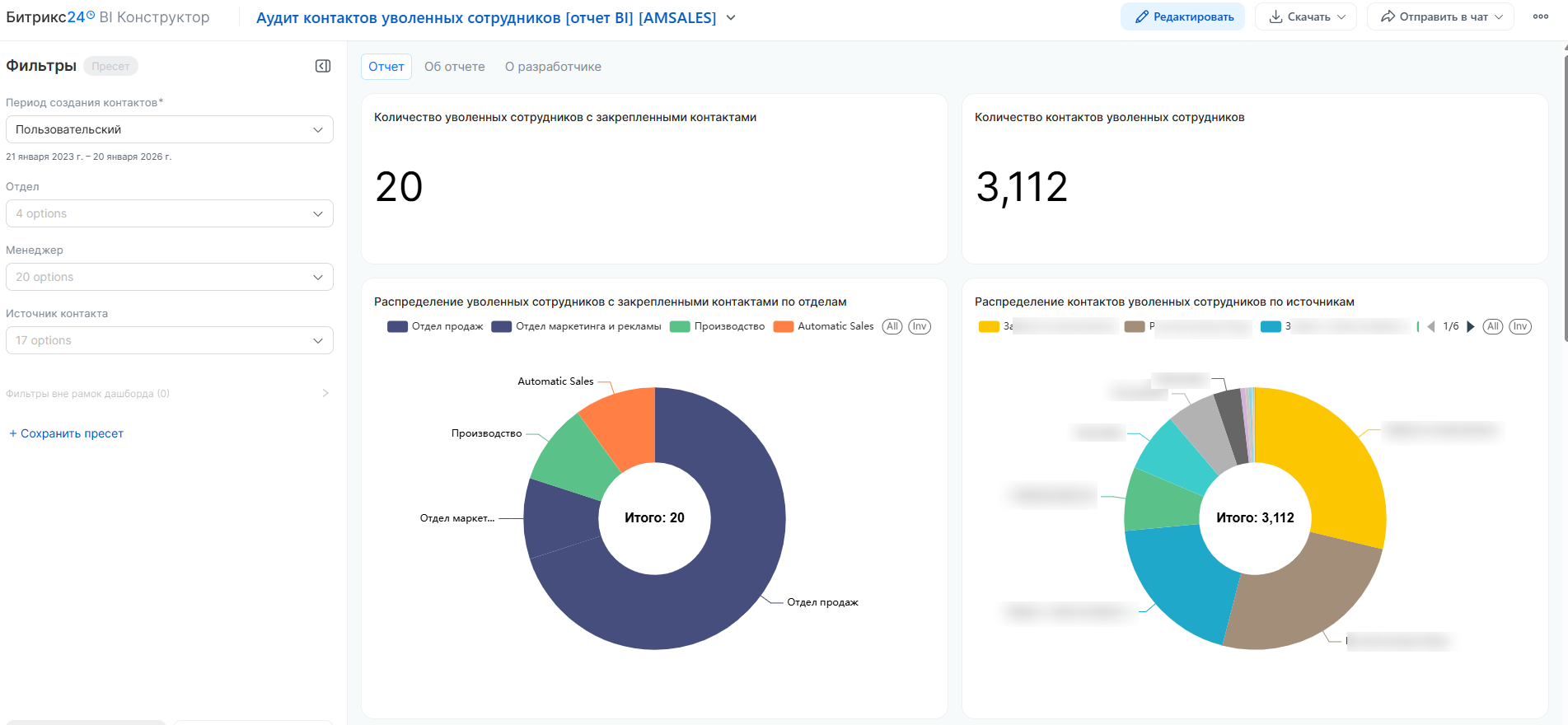Click Inv in departments chart legend

tap(919, 326)
